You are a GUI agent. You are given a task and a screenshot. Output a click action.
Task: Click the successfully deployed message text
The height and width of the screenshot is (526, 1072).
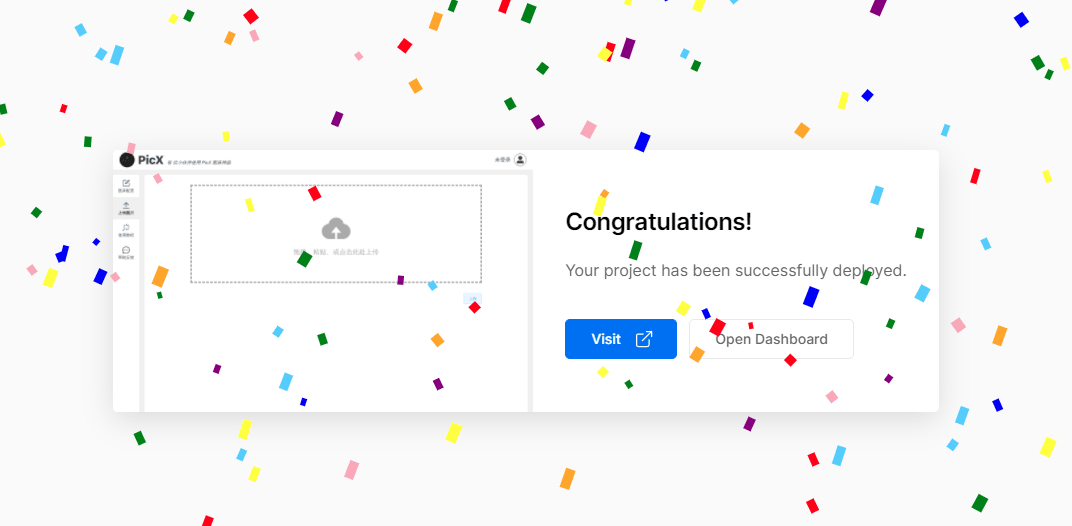pyautogui.click(x=735, y=270)
